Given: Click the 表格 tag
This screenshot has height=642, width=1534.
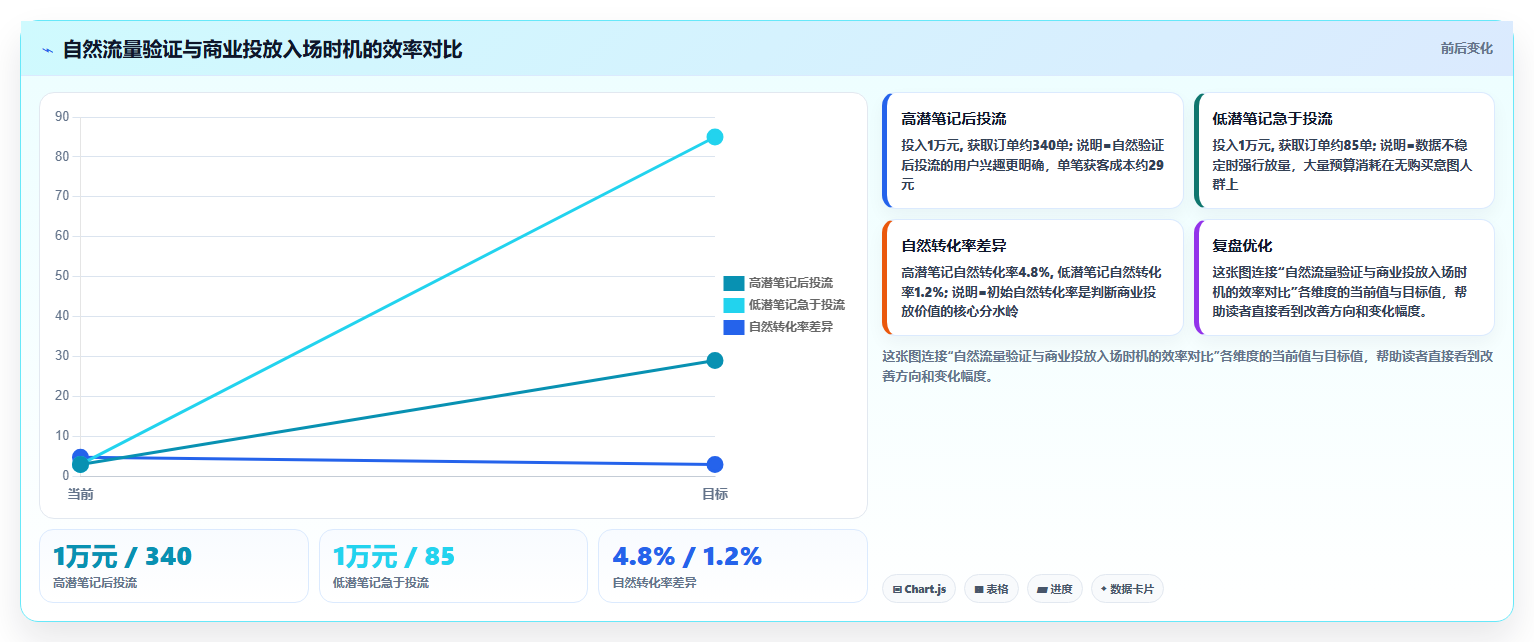Looking at the screenshot, I should (x=991, y=589).
